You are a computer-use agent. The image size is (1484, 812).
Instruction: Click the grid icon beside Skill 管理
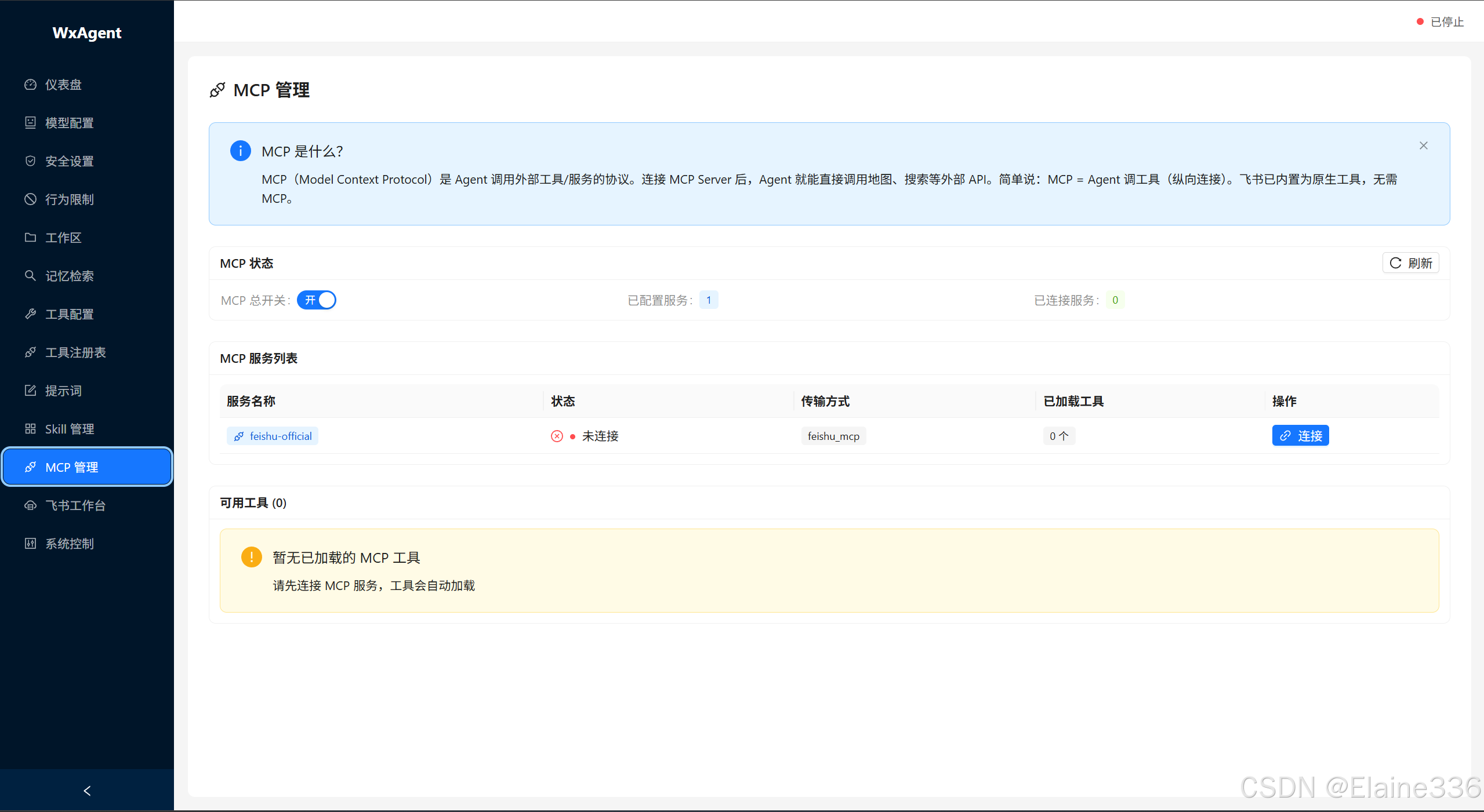coord(30,429)
